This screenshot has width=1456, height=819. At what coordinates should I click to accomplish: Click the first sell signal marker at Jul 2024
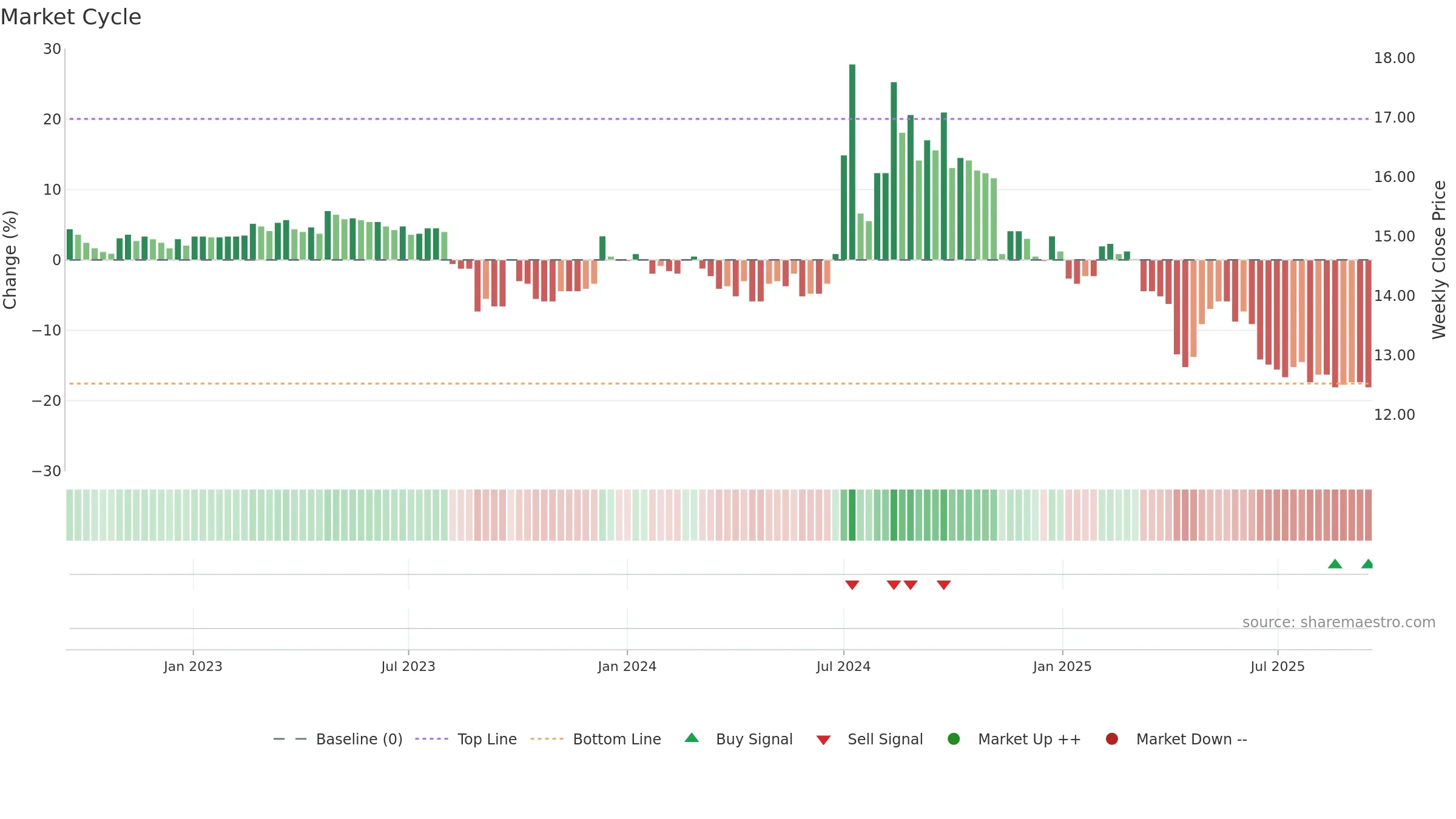852,585
